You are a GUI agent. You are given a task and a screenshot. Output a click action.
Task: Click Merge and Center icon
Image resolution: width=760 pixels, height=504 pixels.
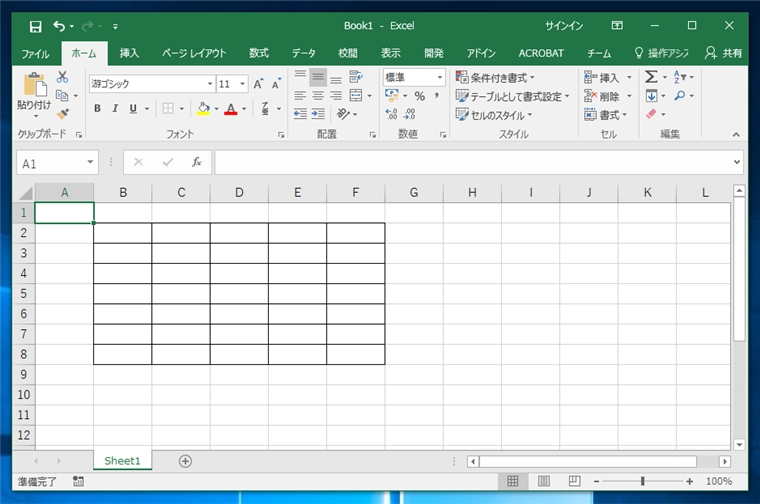pos(356,95)
